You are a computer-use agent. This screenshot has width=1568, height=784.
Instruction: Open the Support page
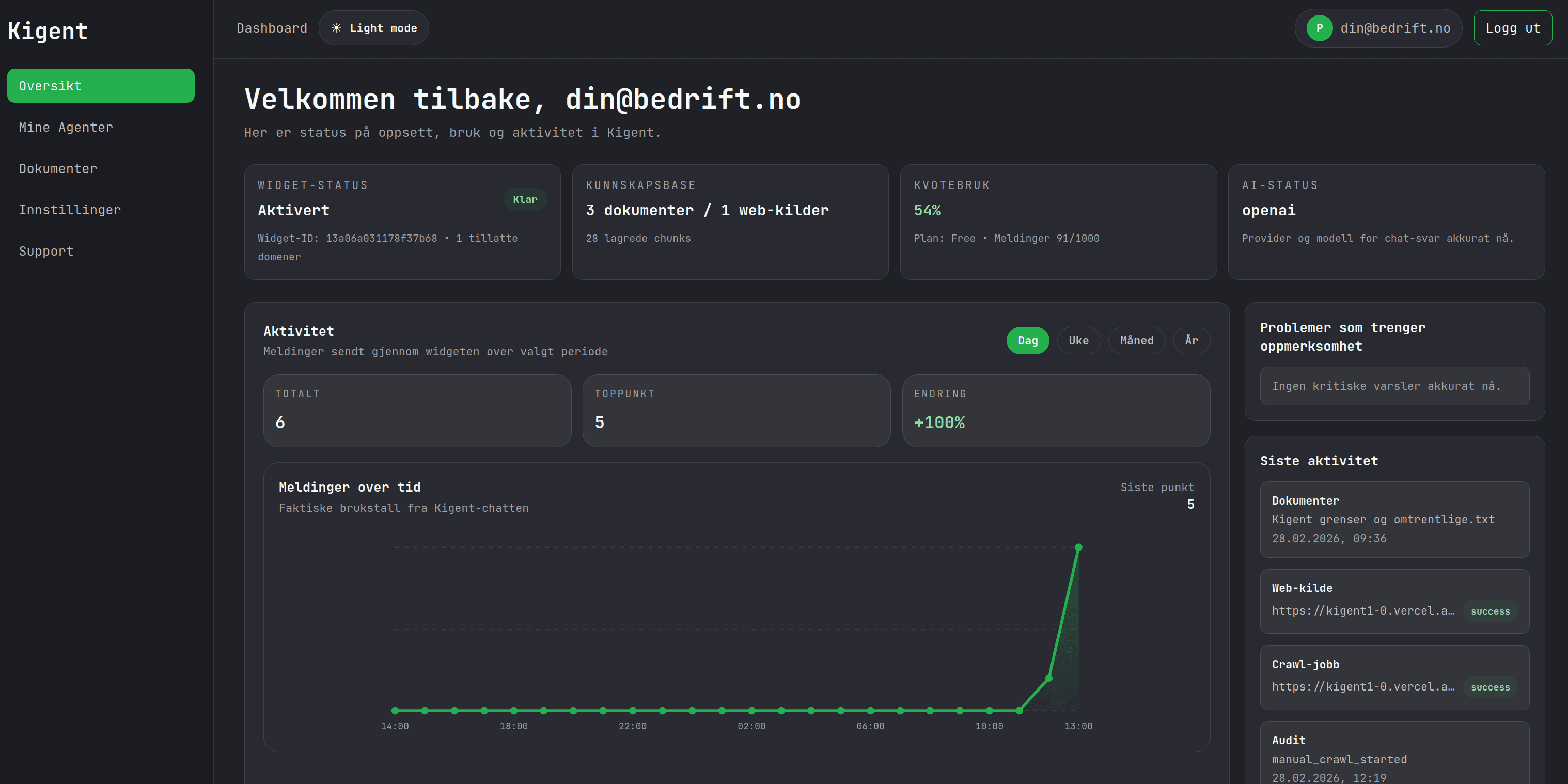point(46,252)
